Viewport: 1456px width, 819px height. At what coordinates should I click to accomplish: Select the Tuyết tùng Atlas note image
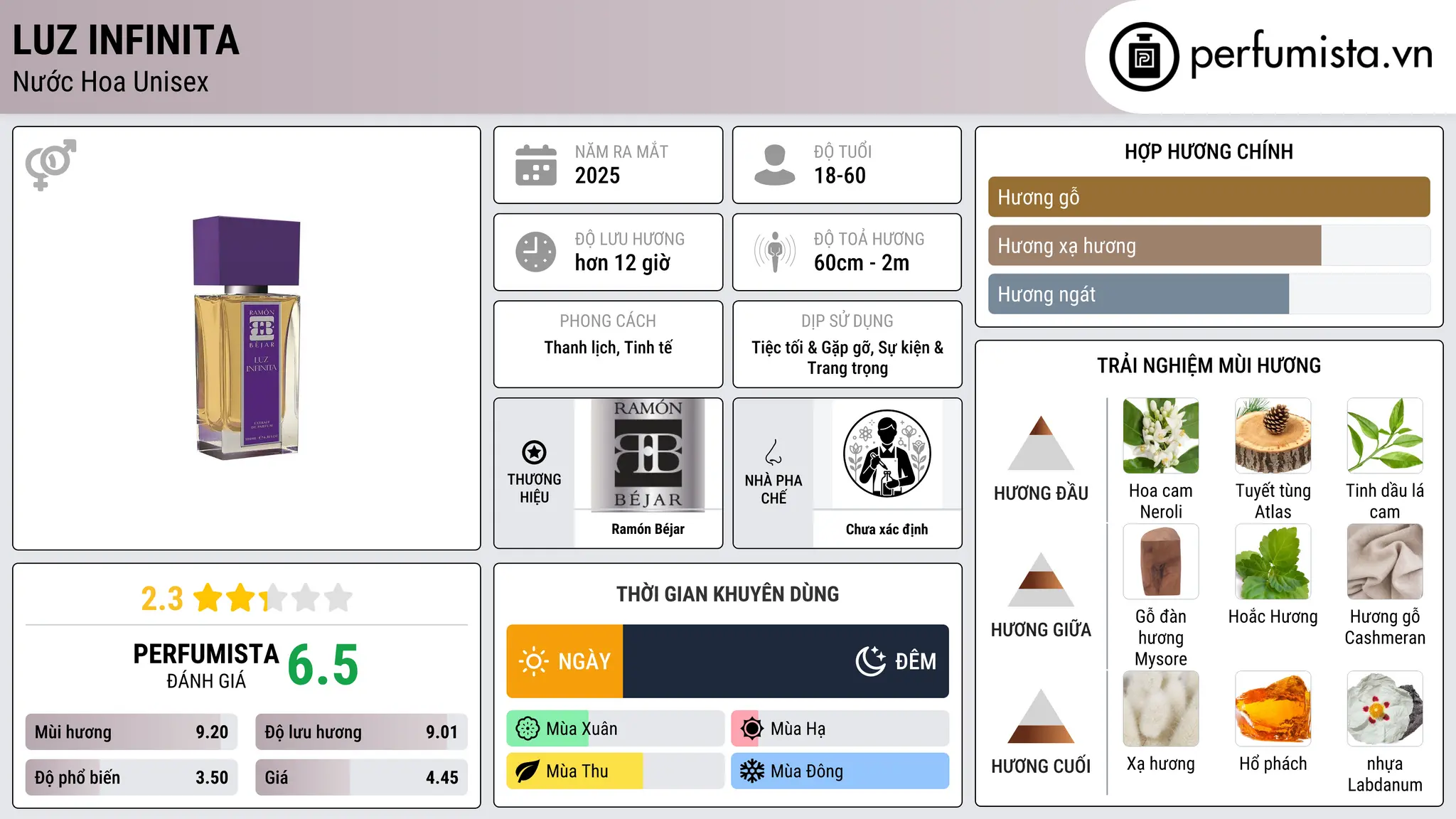1273,436
